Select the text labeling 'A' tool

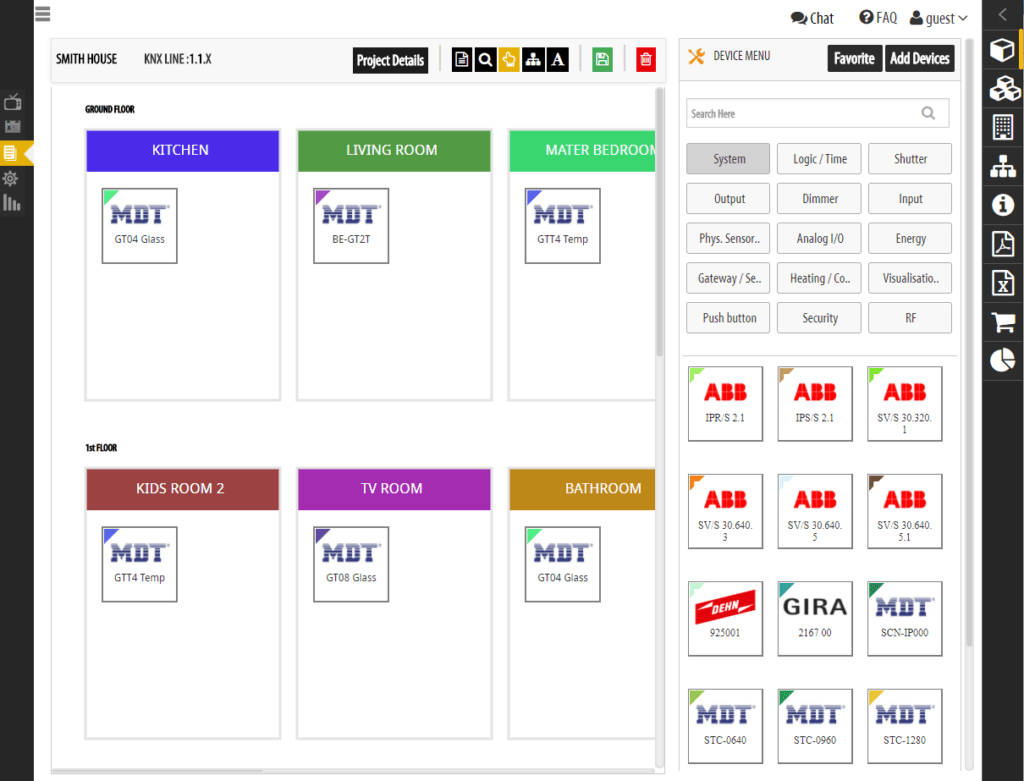tap(557, 59)
